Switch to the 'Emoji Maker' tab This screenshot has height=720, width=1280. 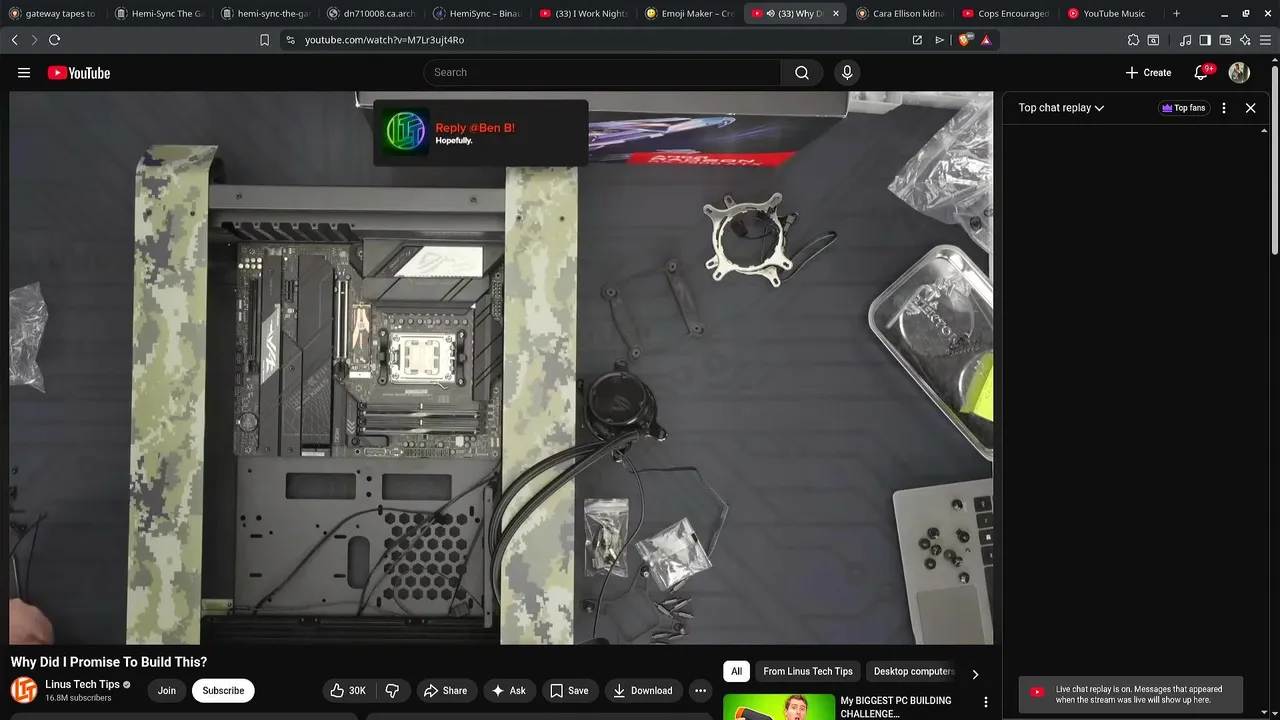tap(689, 14)
